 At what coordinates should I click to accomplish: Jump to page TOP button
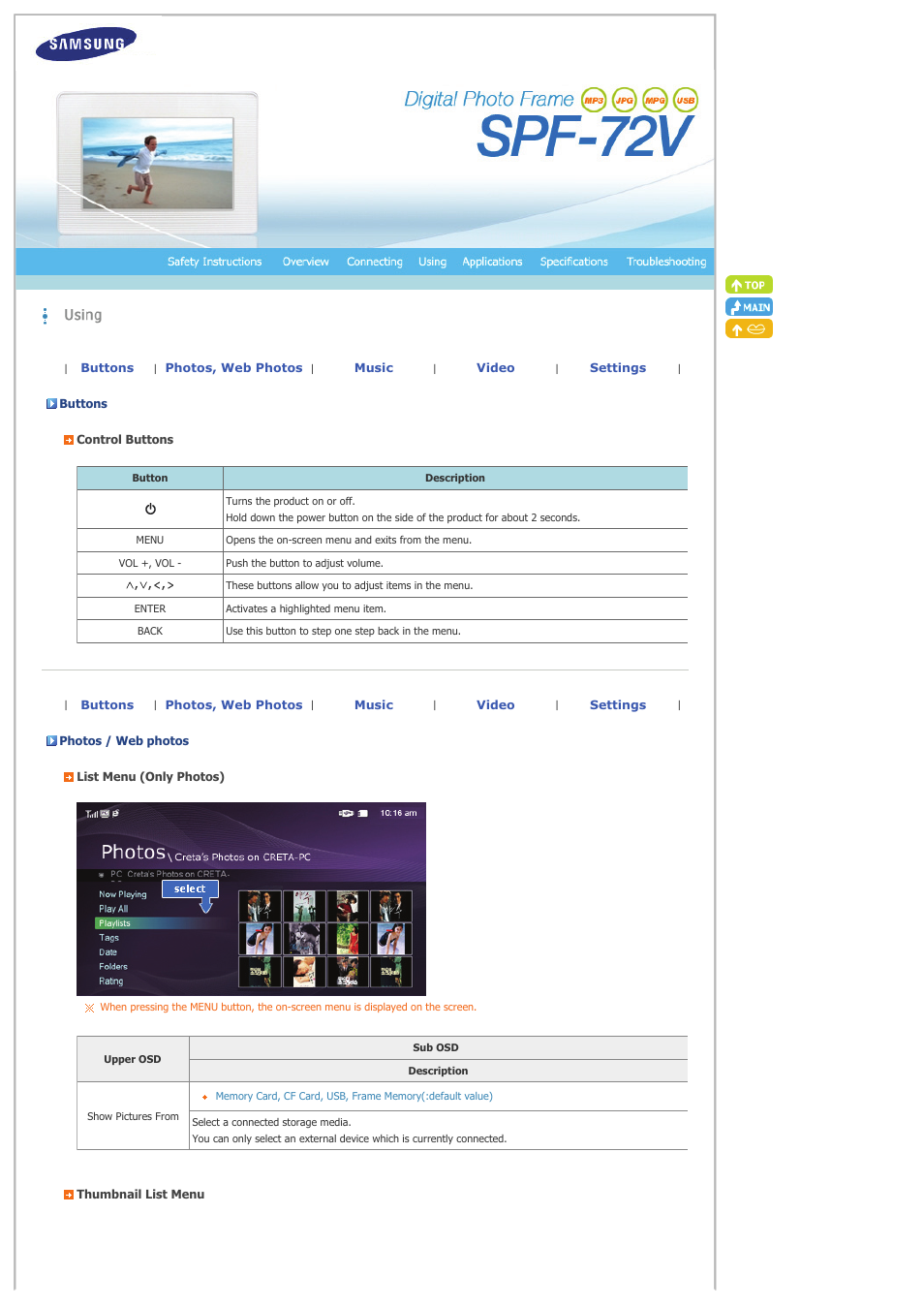(x=749, y=285)
